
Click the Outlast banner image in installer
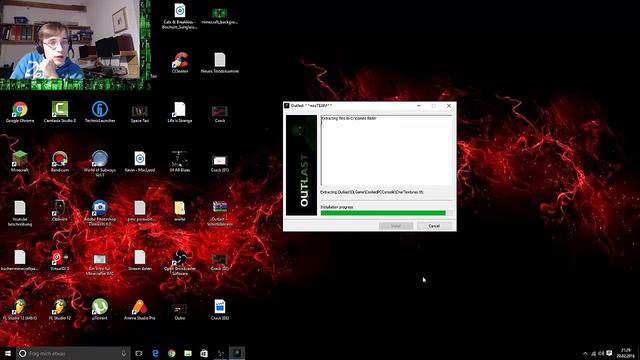tap(301, 165)
